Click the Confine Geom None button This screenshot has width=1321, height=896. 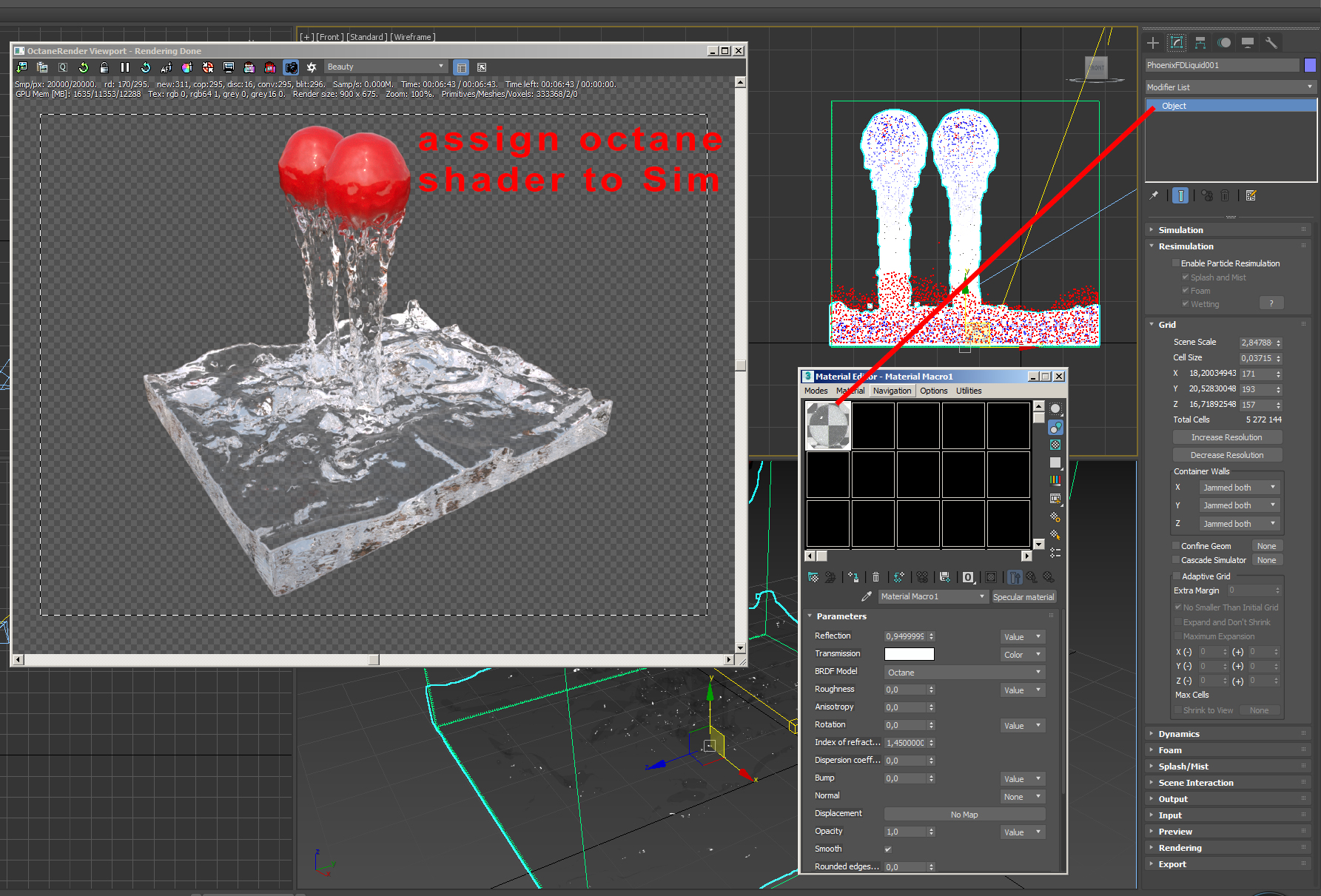[x=1266, y=546]
